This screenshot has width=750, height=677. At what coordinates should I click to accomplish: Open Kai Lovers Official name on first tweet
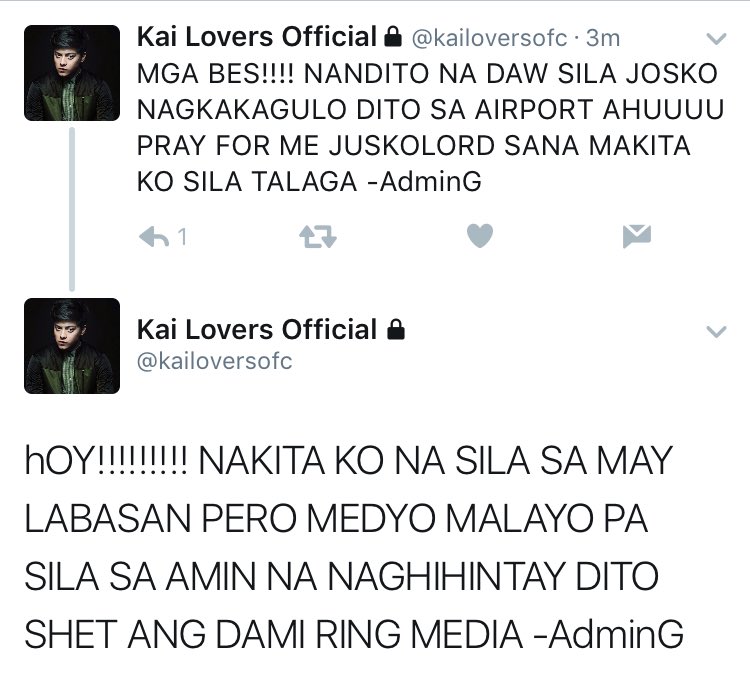pos(257,37)
